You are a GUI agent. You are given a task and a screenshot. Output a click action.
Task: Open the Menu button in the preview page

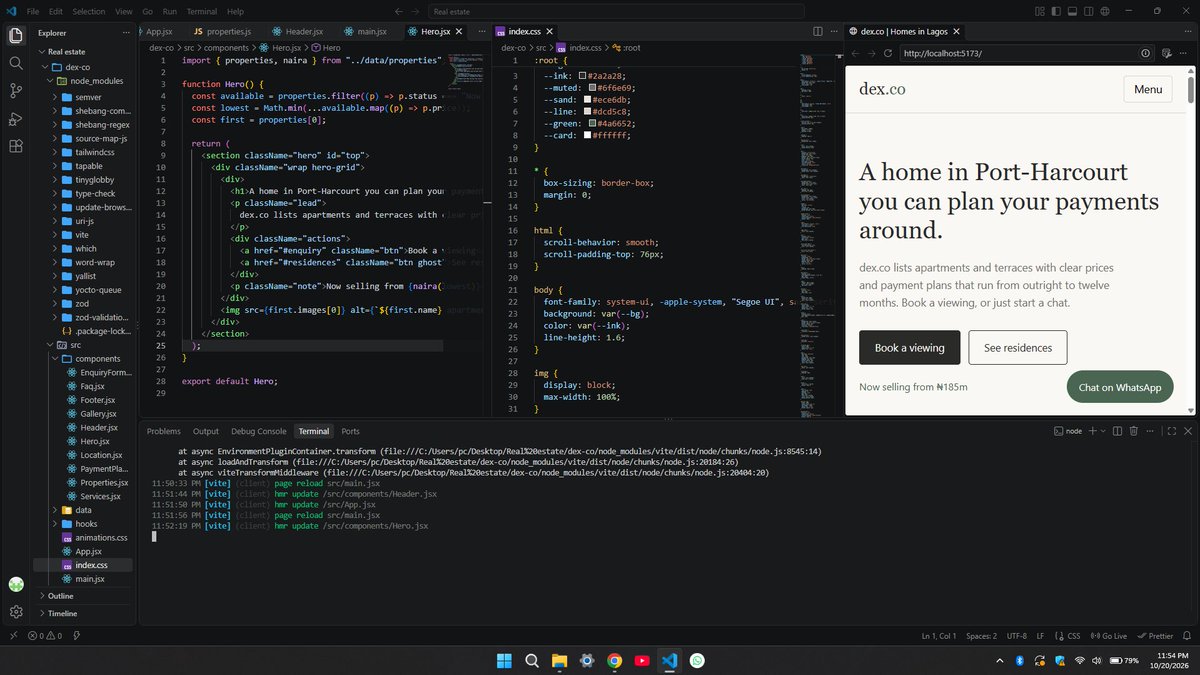(x=1148, y=89)
